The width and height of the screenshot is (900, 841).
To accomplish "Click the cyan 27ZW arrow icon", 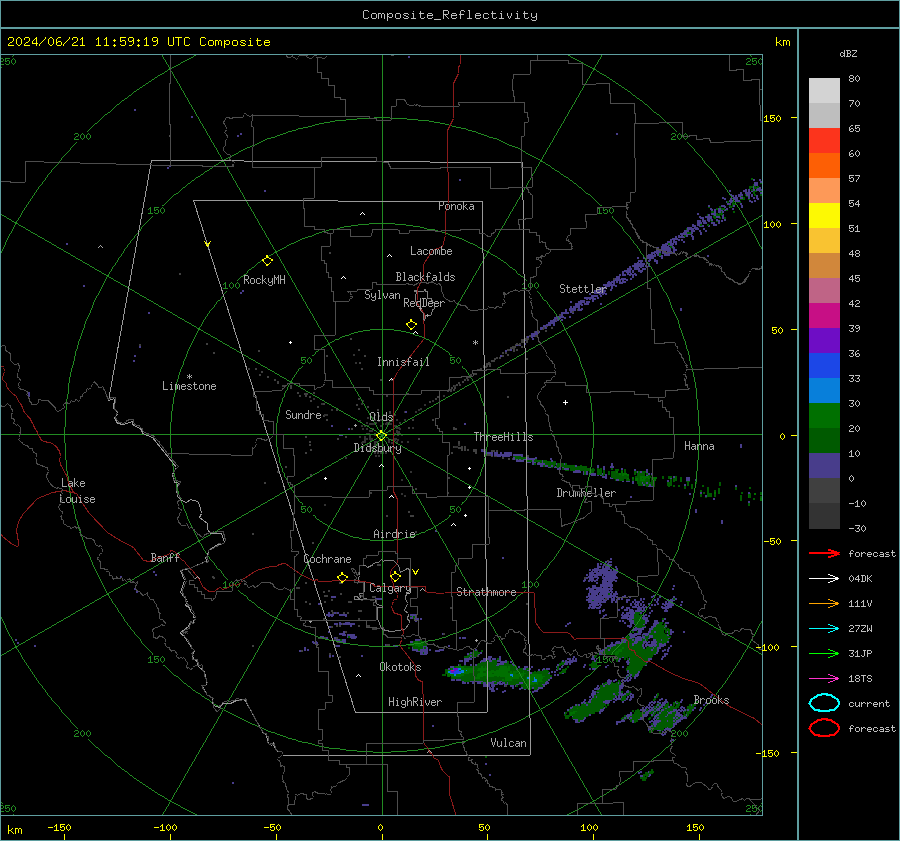I will click(x=824, y=629).
